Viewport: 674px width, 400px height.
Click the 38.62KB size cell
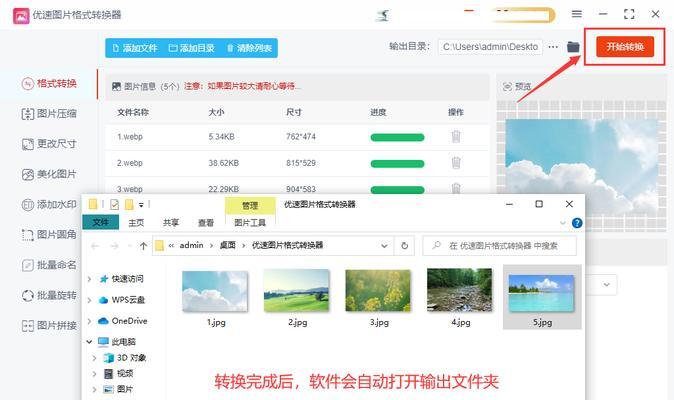click(x=224, y=163)
